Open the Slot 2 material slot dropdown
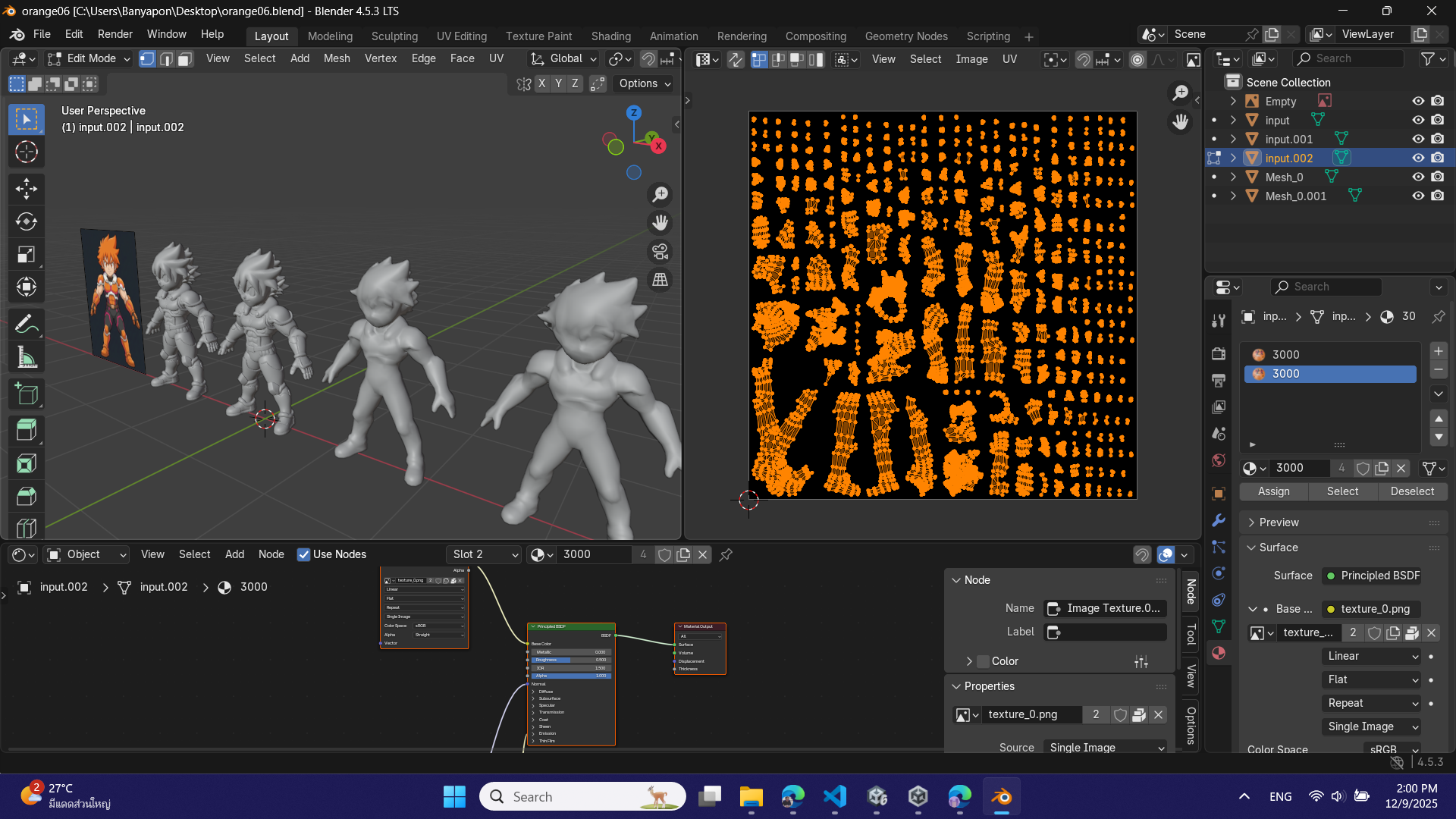The image size is (1456, 819). point(484,554)
